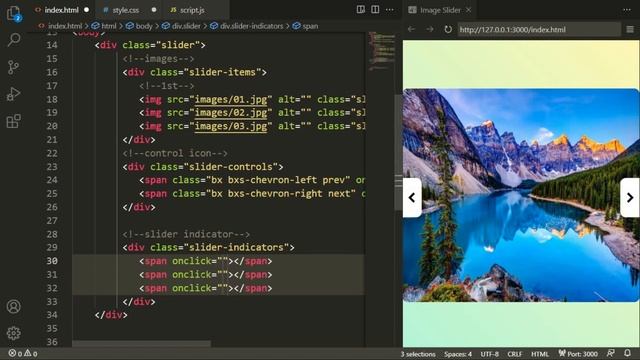Click the vertical editor scrollbar
The width and height of the screenshot is (640, 360).
click(398, 153)
